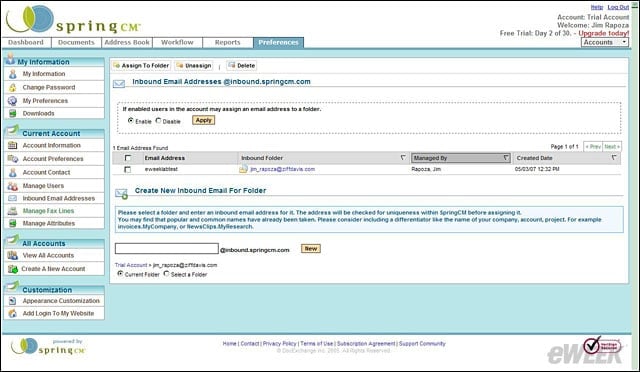Viewport: 640px width, 372px height.
Task: Go to the Reports tab
Action: tap(228, 42)
